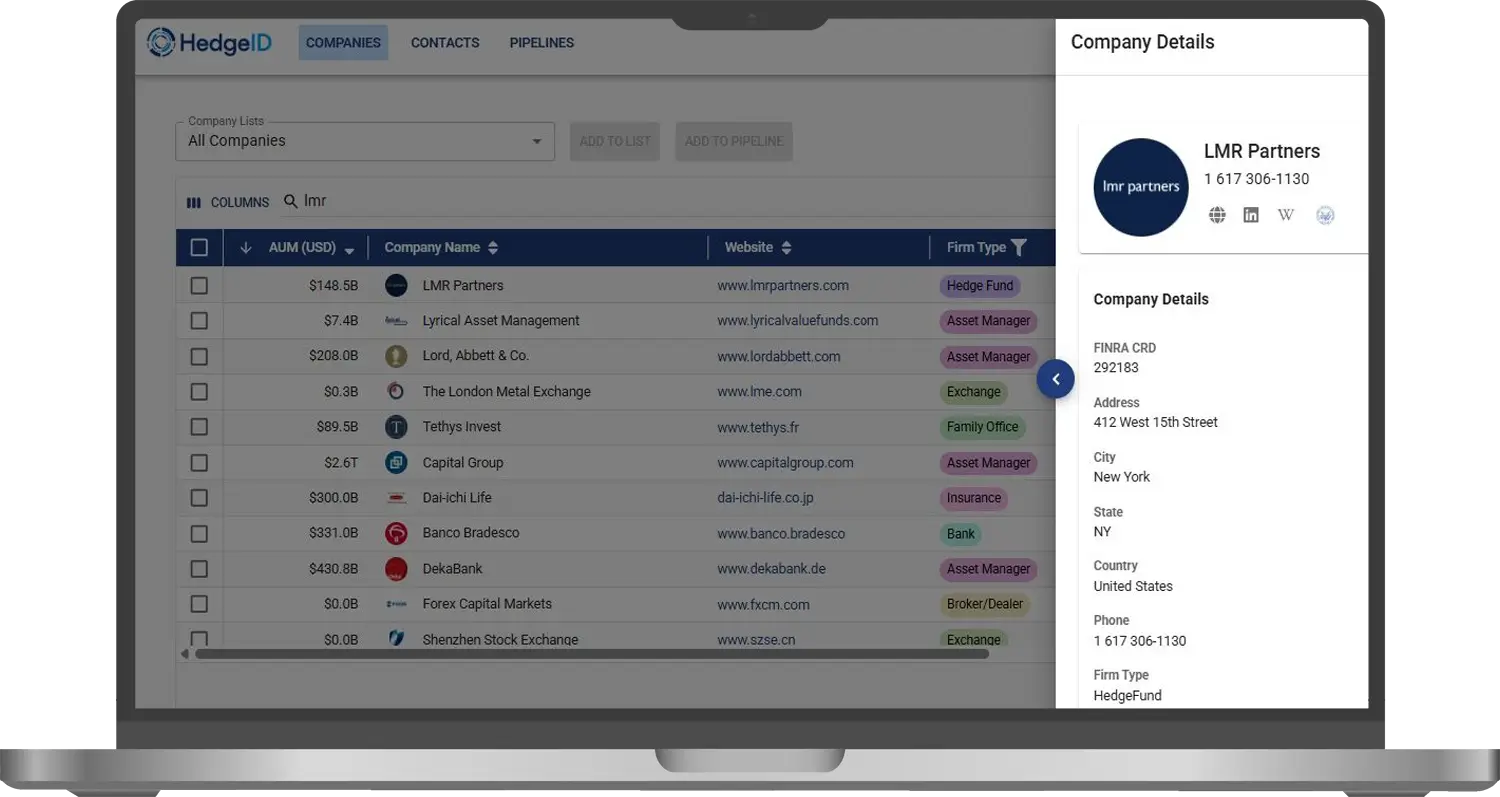Click the horizontal table scrollbar
This screenshot has height=797, width=1500.
[591, 654]
